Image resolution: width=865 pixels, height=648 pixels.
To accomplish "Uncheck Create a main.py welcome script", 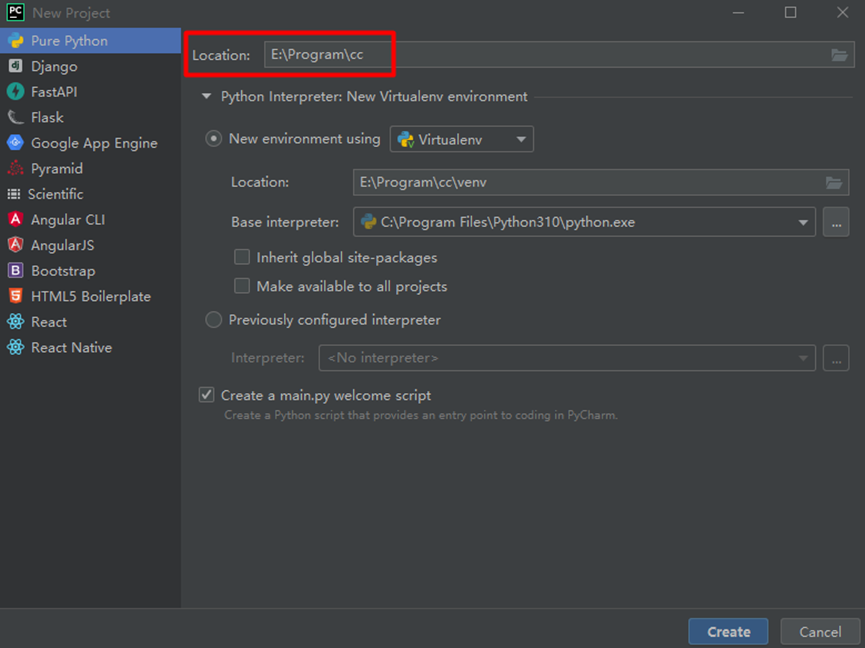I will [206, 395].
